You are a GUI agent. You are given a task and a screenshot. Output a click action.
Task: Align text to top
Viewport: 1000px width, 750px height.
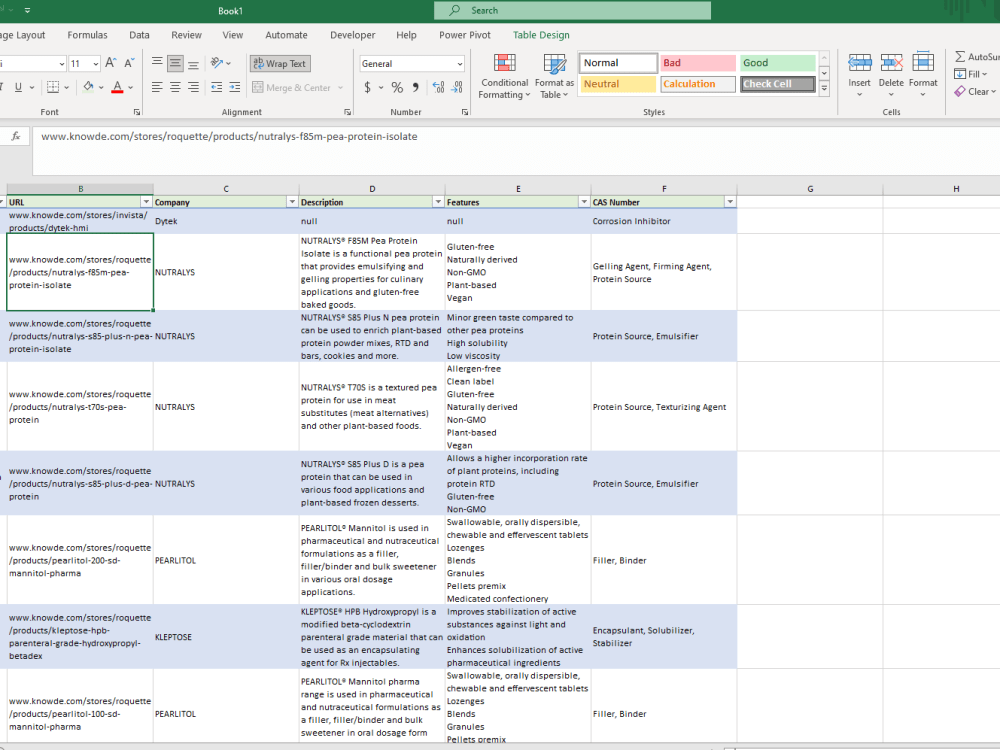pos(157,63)
